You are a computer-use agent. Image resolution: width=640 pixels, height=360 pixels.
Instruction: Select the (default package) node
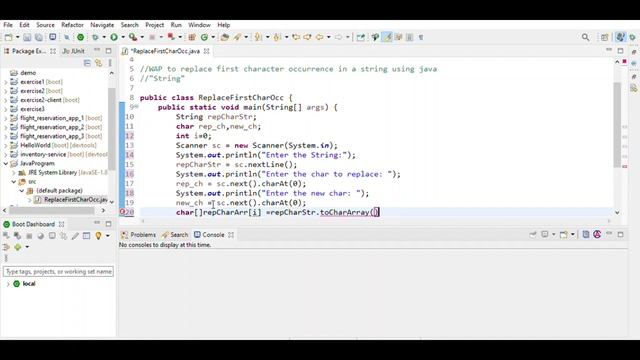tap(59, 191)
